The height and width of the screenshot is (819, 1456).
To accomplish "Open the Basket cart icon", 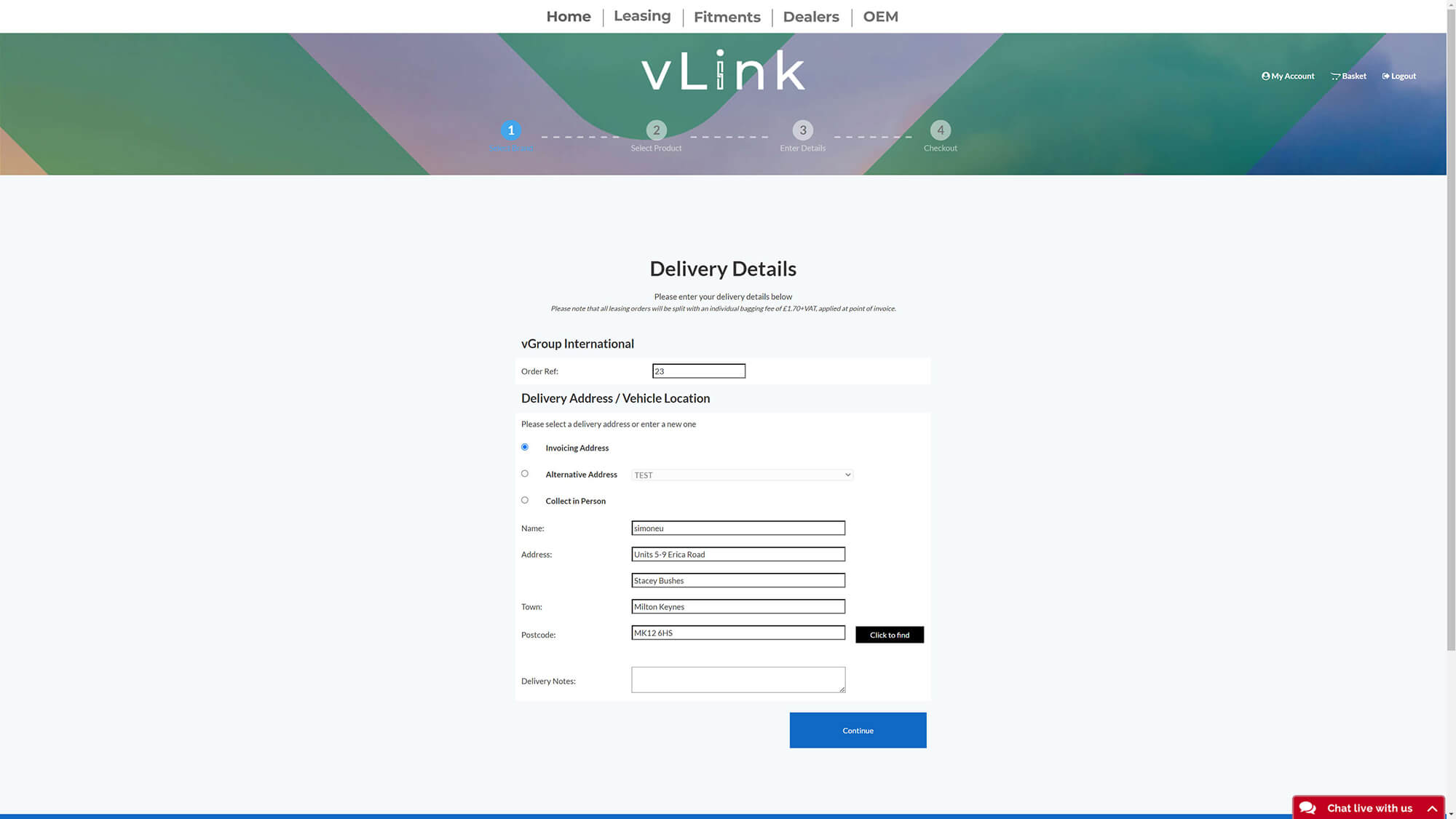I will click(1335, 76).
